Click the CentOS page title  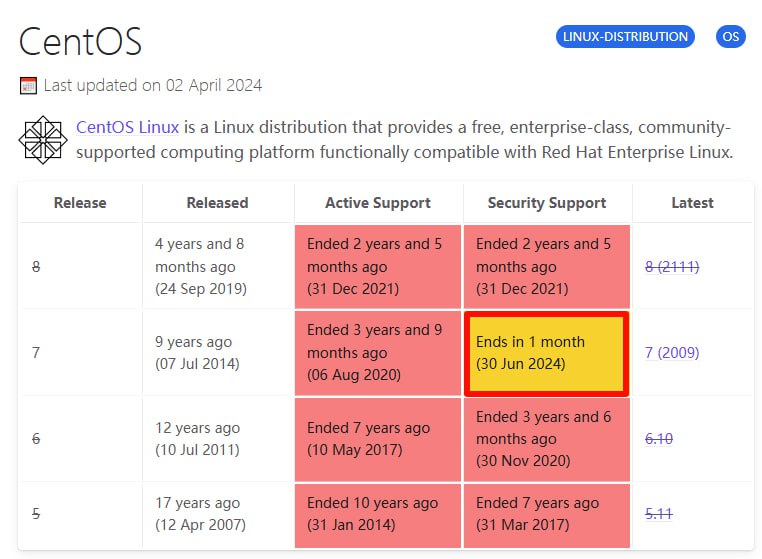(80, 42)
